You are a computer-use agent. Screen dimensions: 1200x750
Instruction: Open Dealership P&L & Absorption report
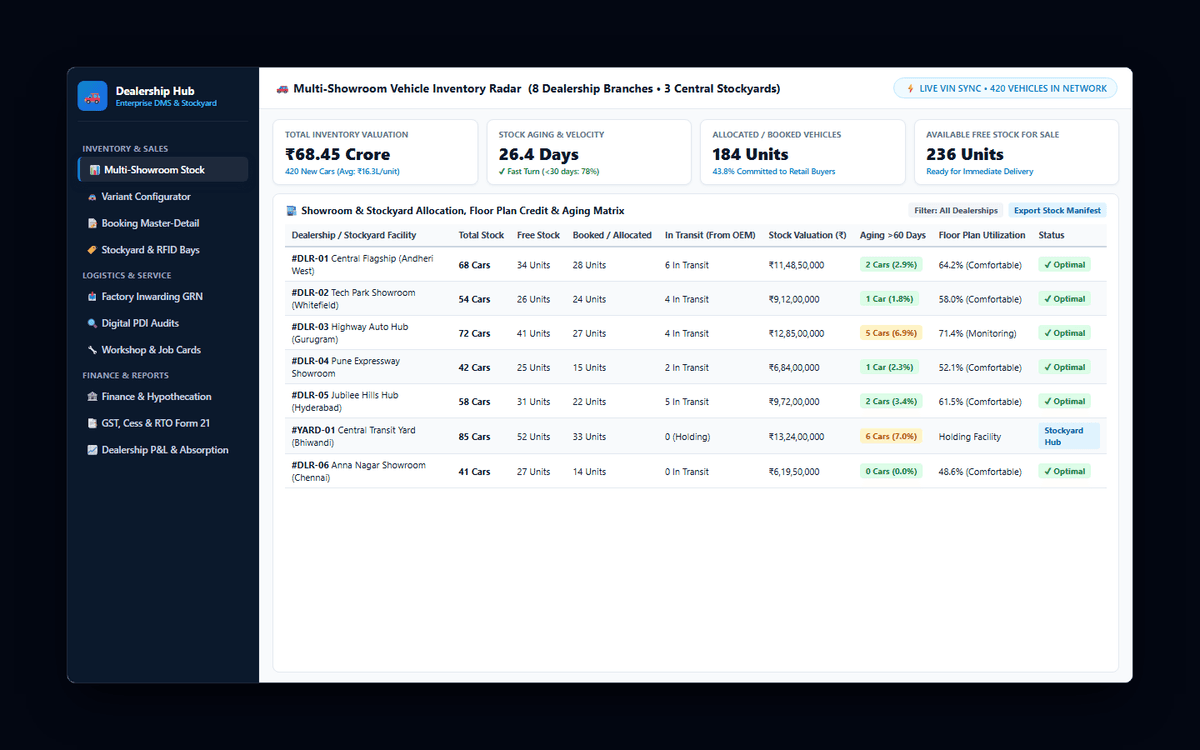point(163,450)
